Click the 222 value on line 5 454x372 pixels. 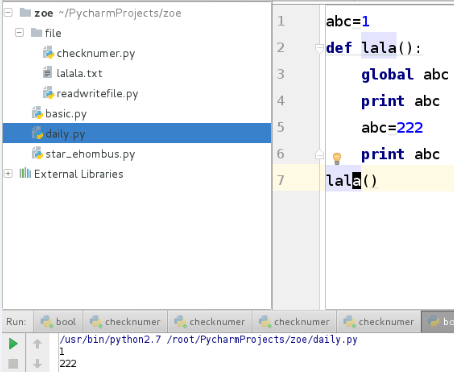coord(410,127)
